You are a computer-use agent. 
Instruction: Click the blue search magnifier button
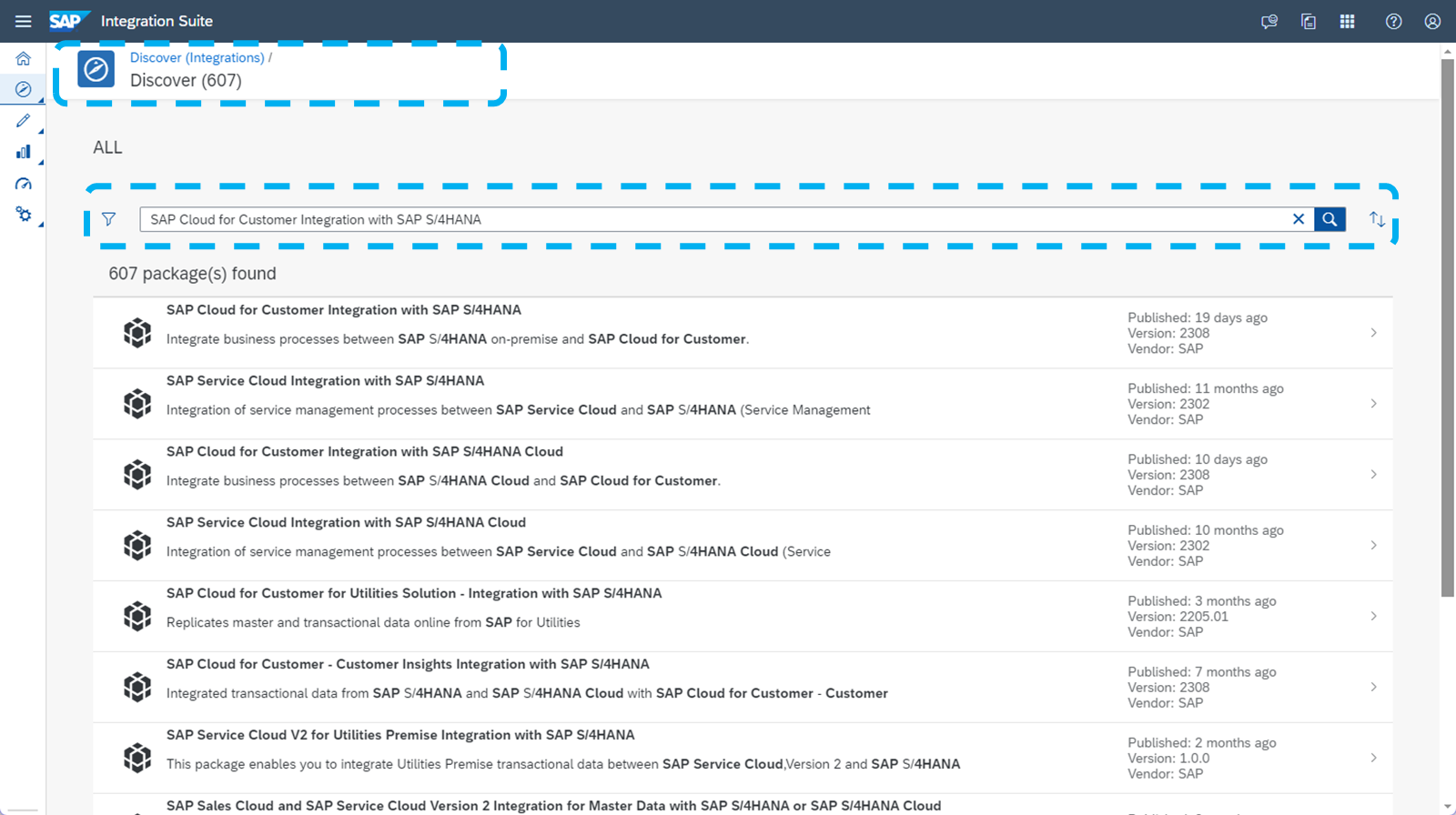click(x=1330, y=219)
